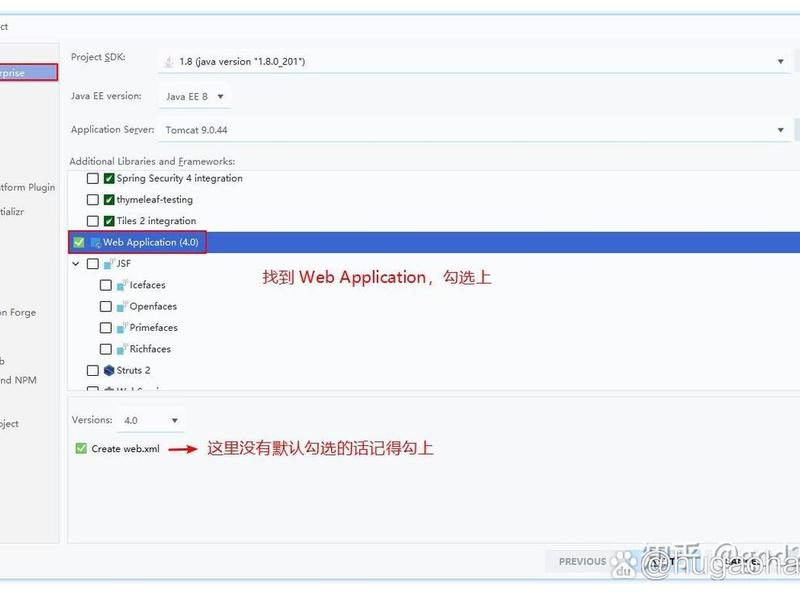Tick the Openfaces checkbox

click(x=106, y=307)
